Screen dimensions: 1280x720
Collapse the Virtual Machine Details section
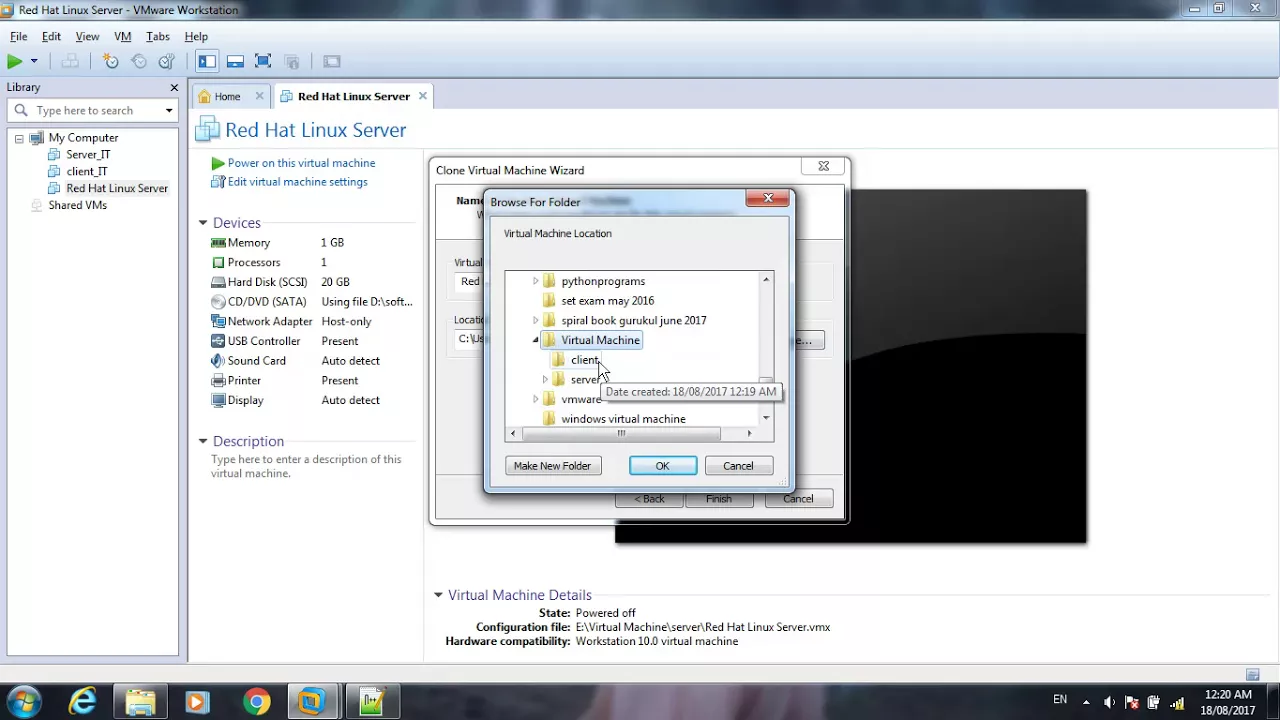(x=438, y=595)
